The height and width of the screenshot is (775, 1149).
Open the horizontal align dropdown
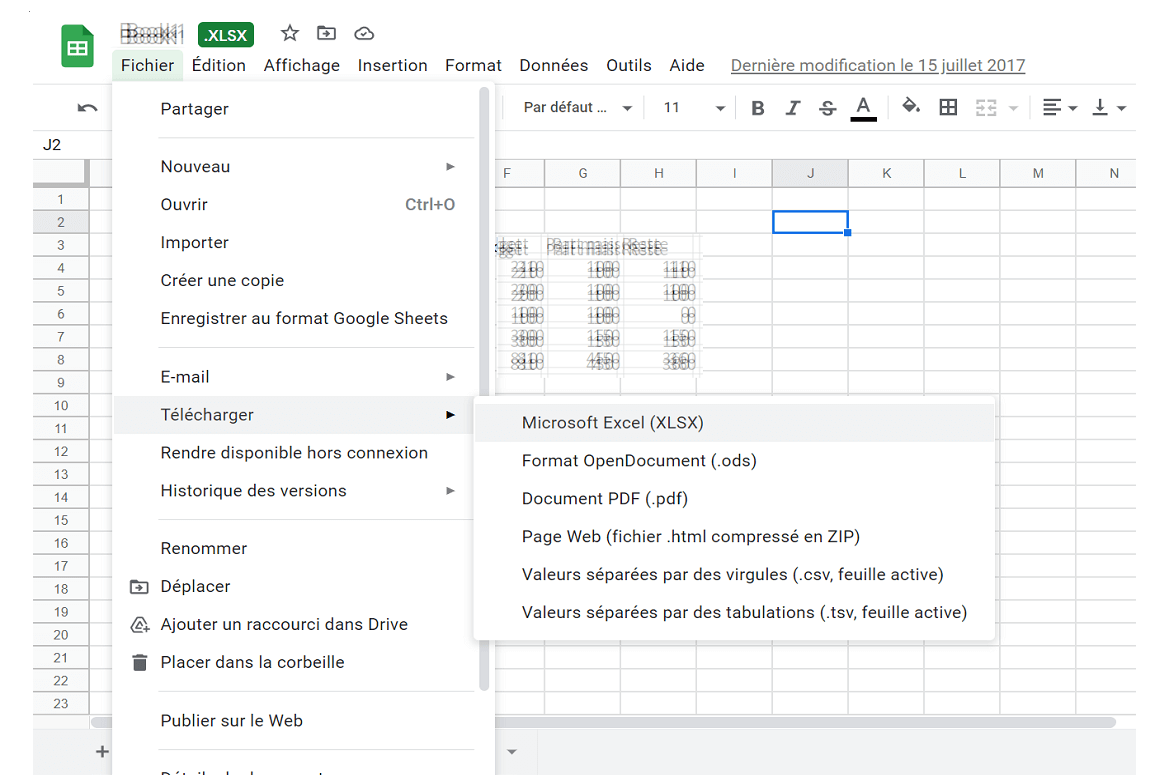(1060, 108)
